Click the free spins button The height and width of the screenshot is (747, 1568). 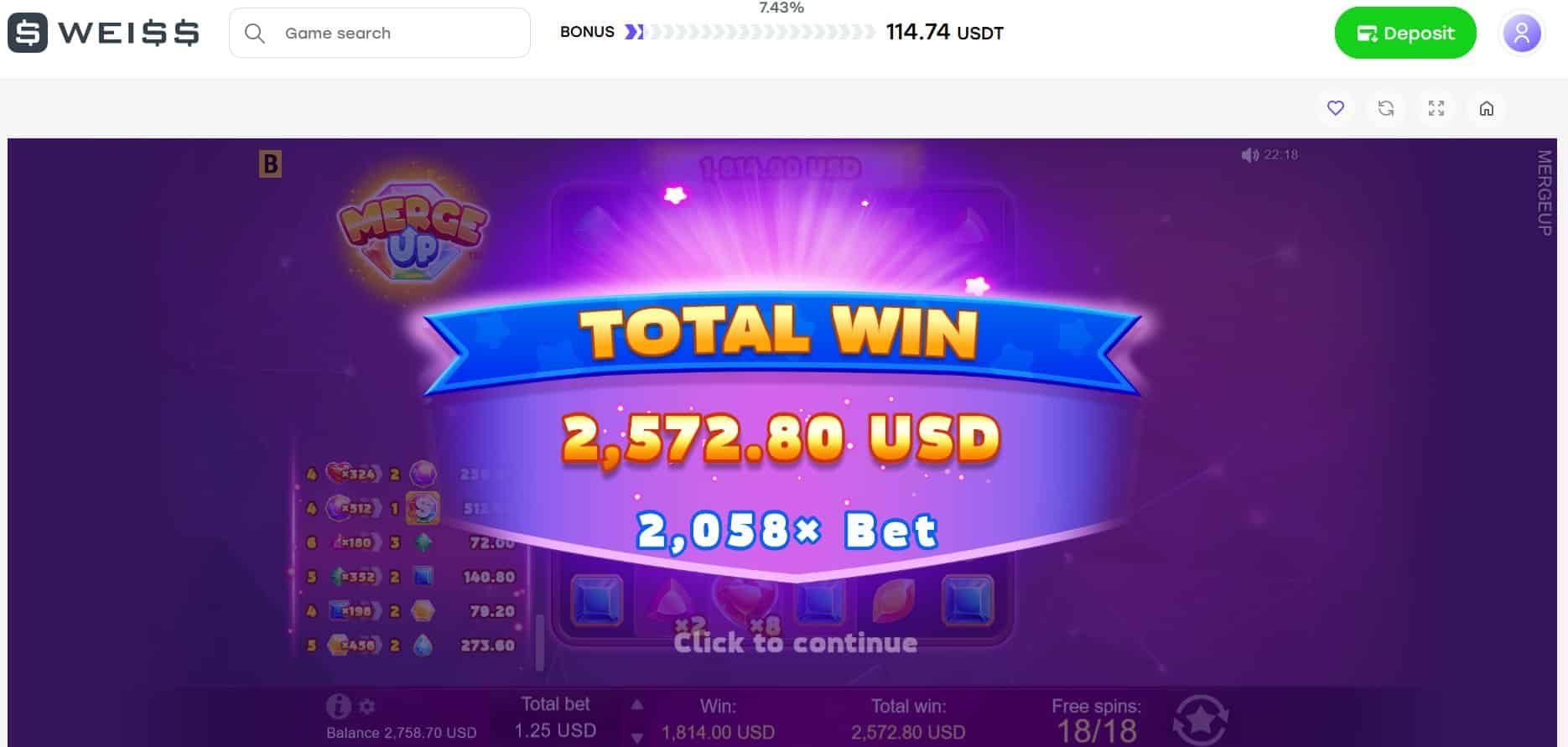[x=1201, y=719]
